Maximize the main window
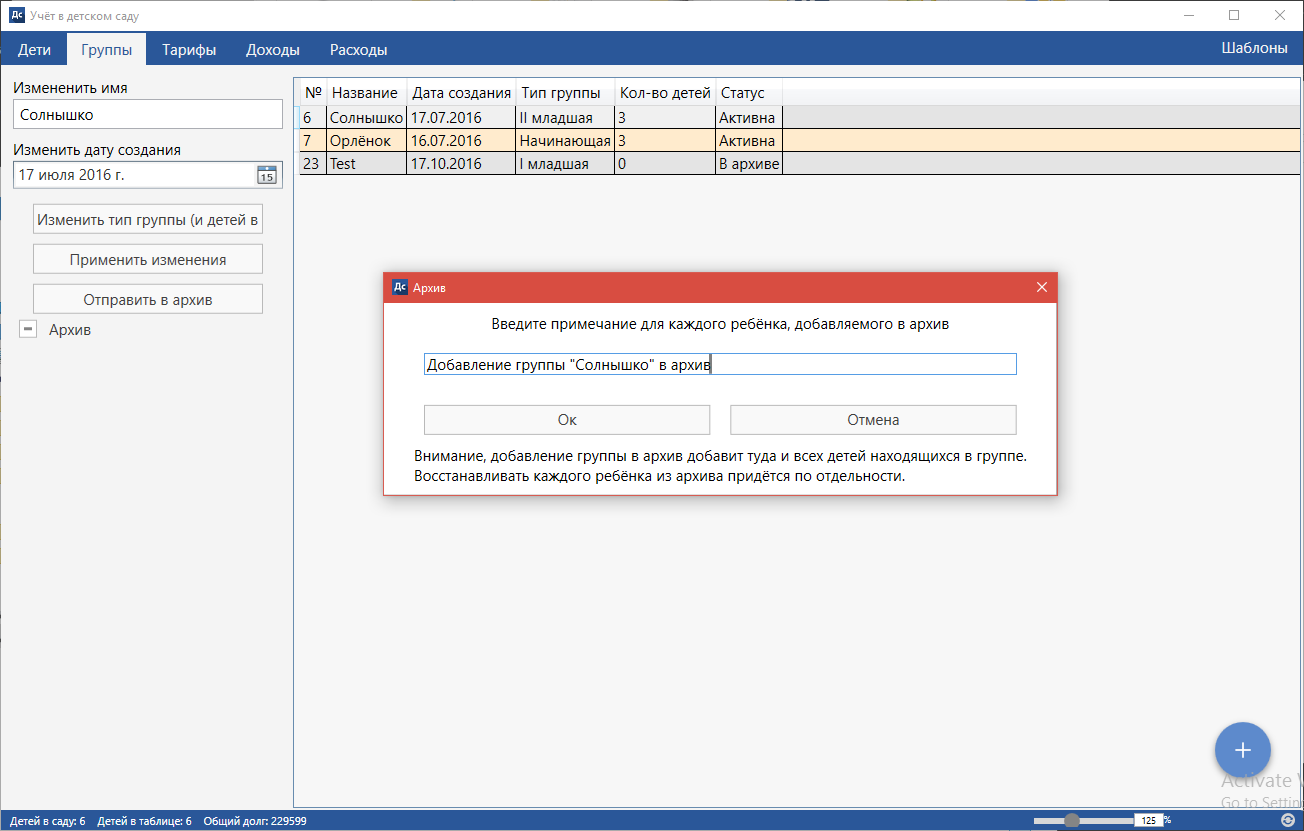 click(1234, 15)
